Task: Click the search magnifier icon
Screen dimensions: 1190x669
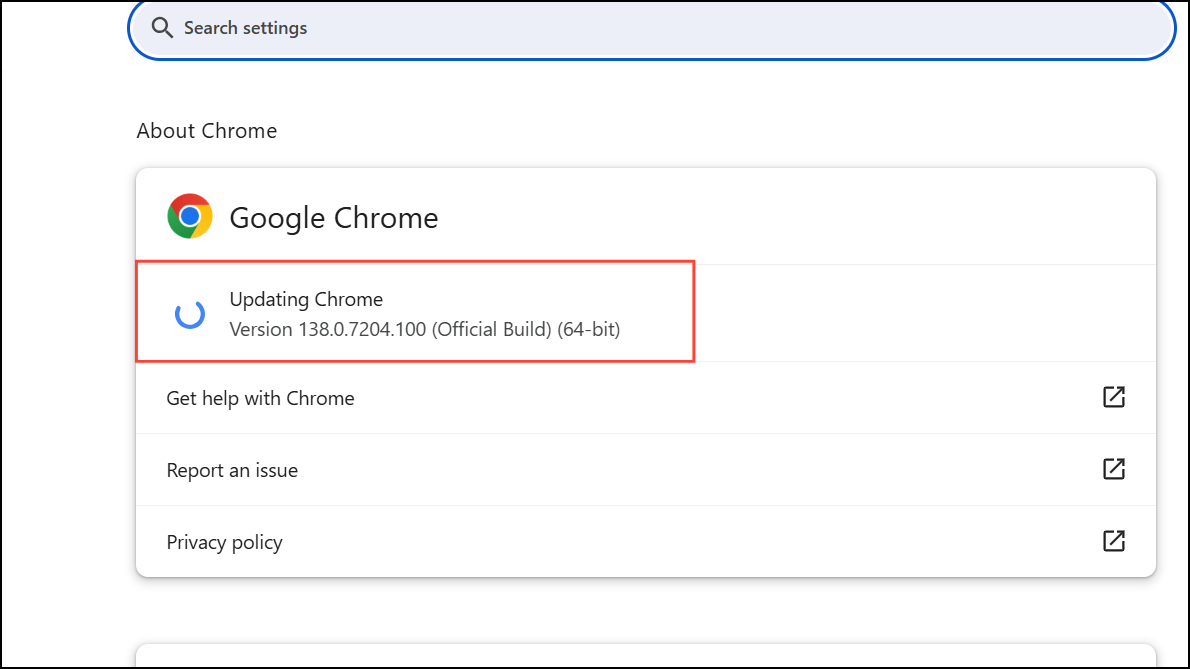Action: pyautogui.click(x=163, y=28)
